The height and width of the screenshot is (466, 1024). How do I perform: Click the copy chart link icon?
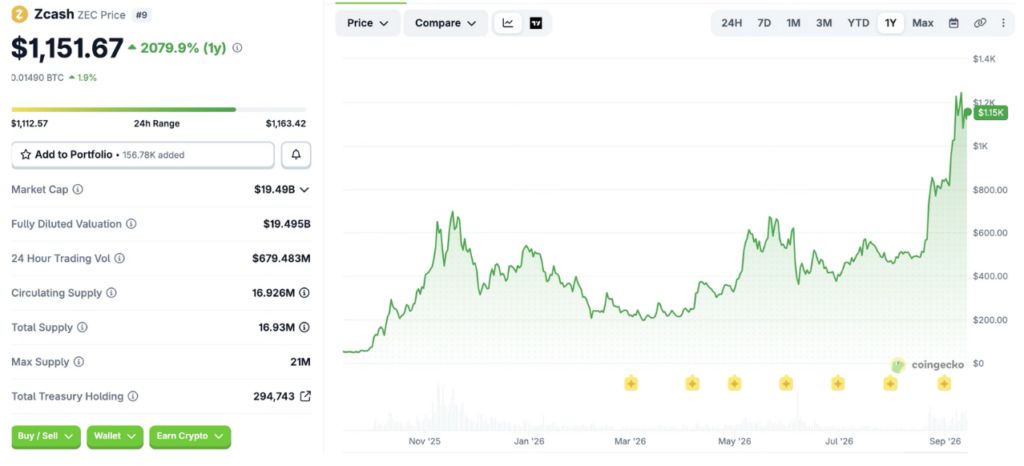980,23
